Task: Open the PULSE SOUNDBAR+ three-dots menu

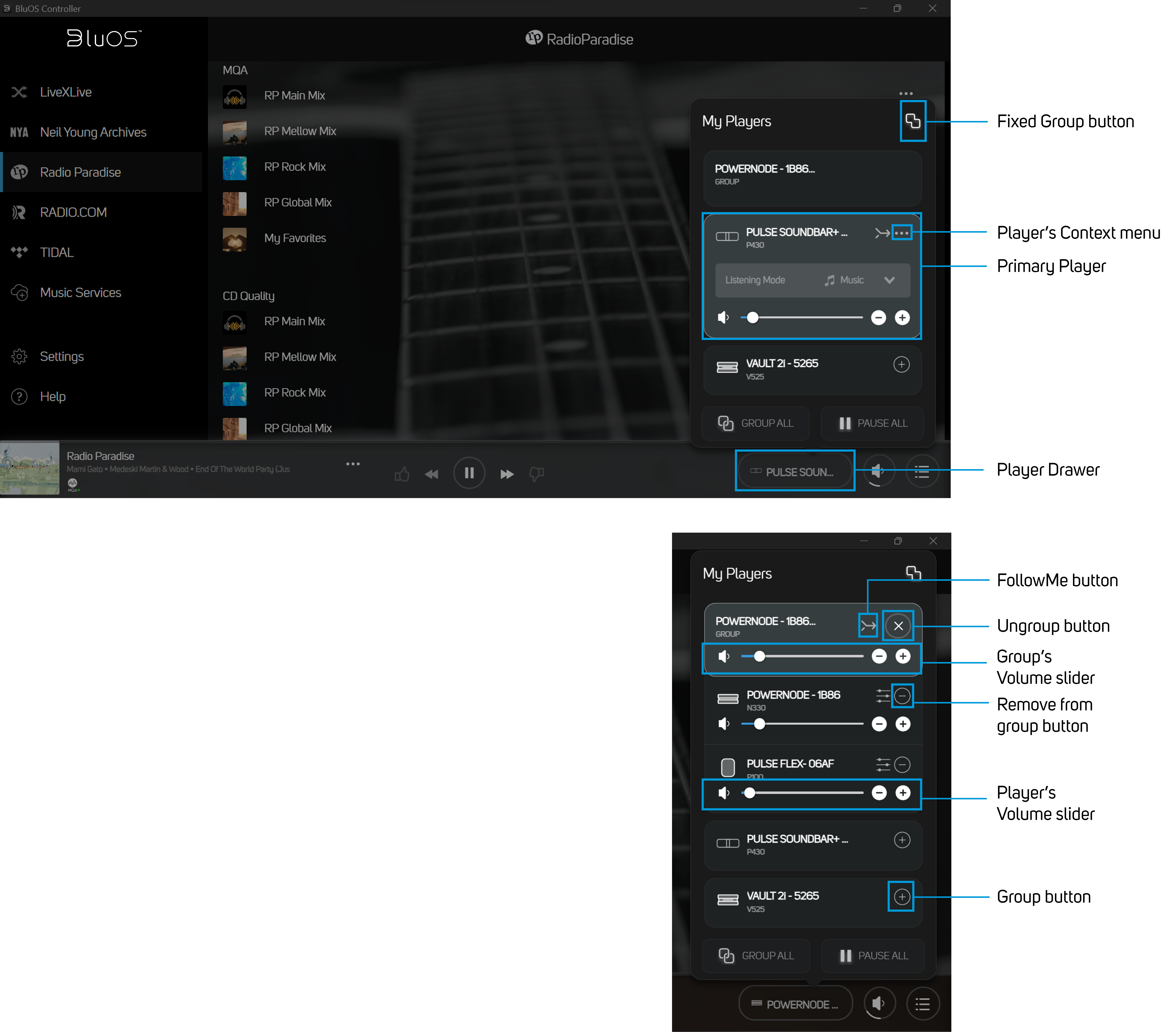Action: click(x=902, y=233)
